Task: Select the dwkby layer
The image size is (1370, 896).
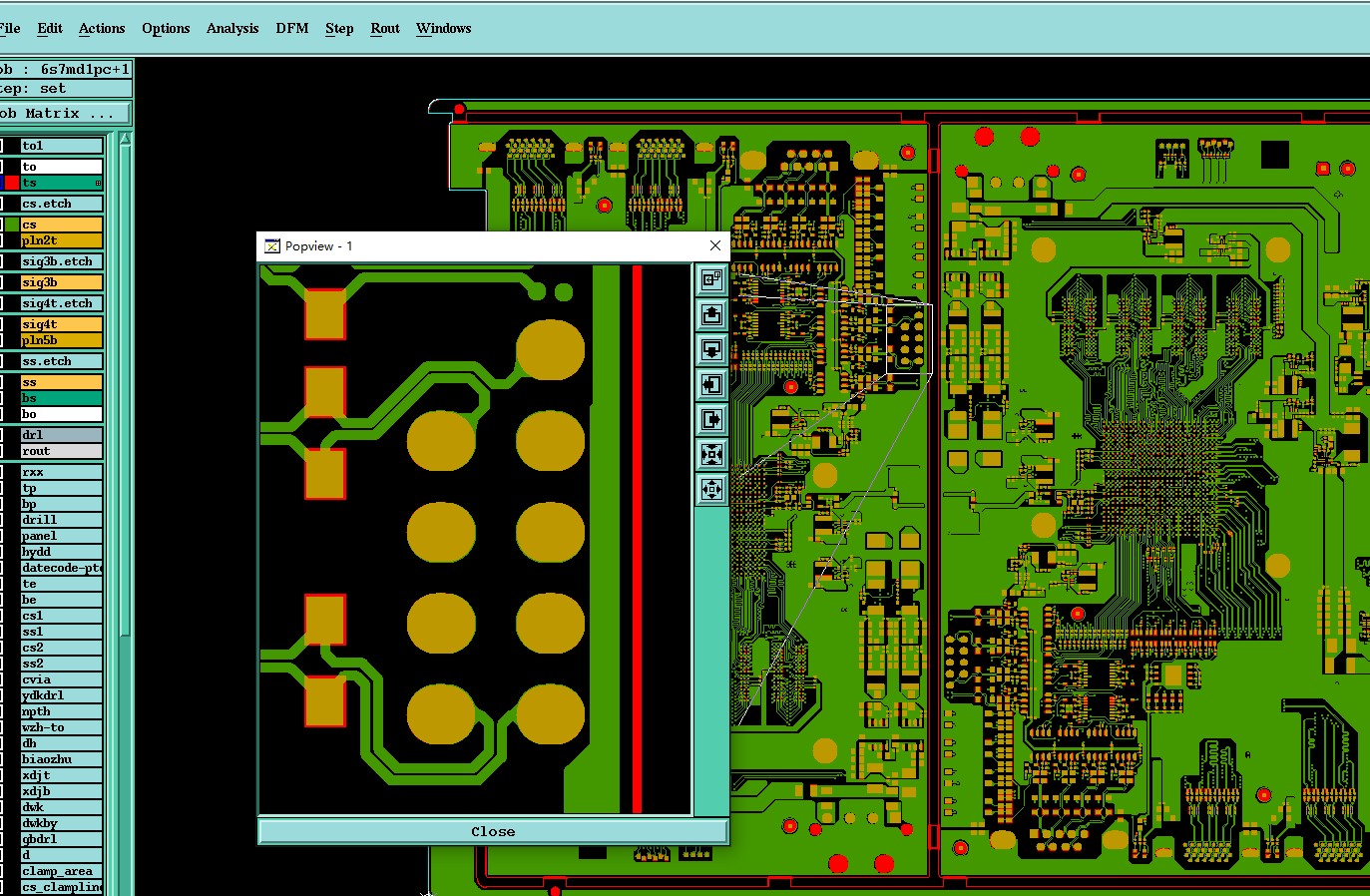Action: click(61, 823)
